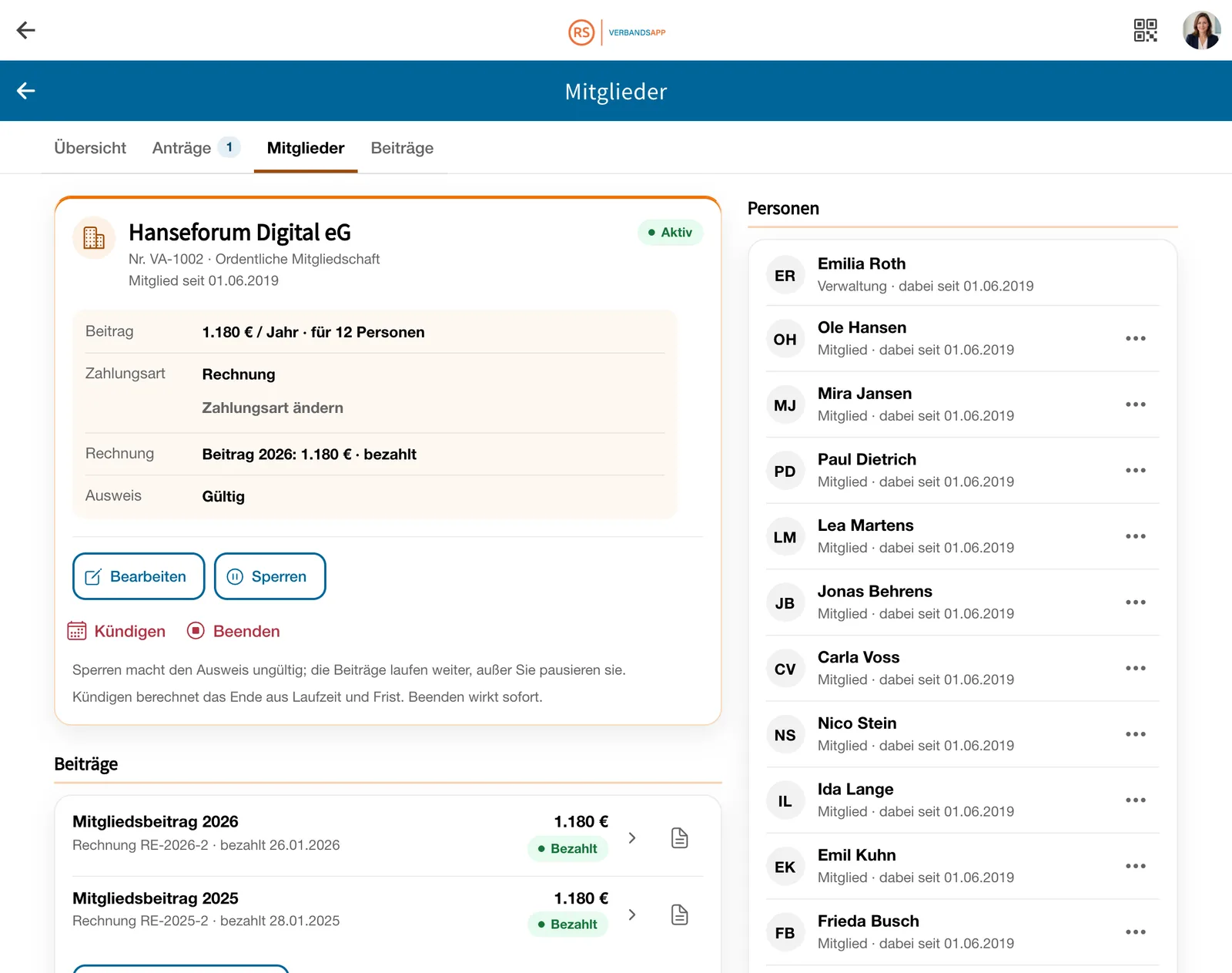This screenshot has height=973, width=1232.
Task: Expand Mitgliedsbeitrag 2025 with its chevron
Action: [x=632, y=914]
